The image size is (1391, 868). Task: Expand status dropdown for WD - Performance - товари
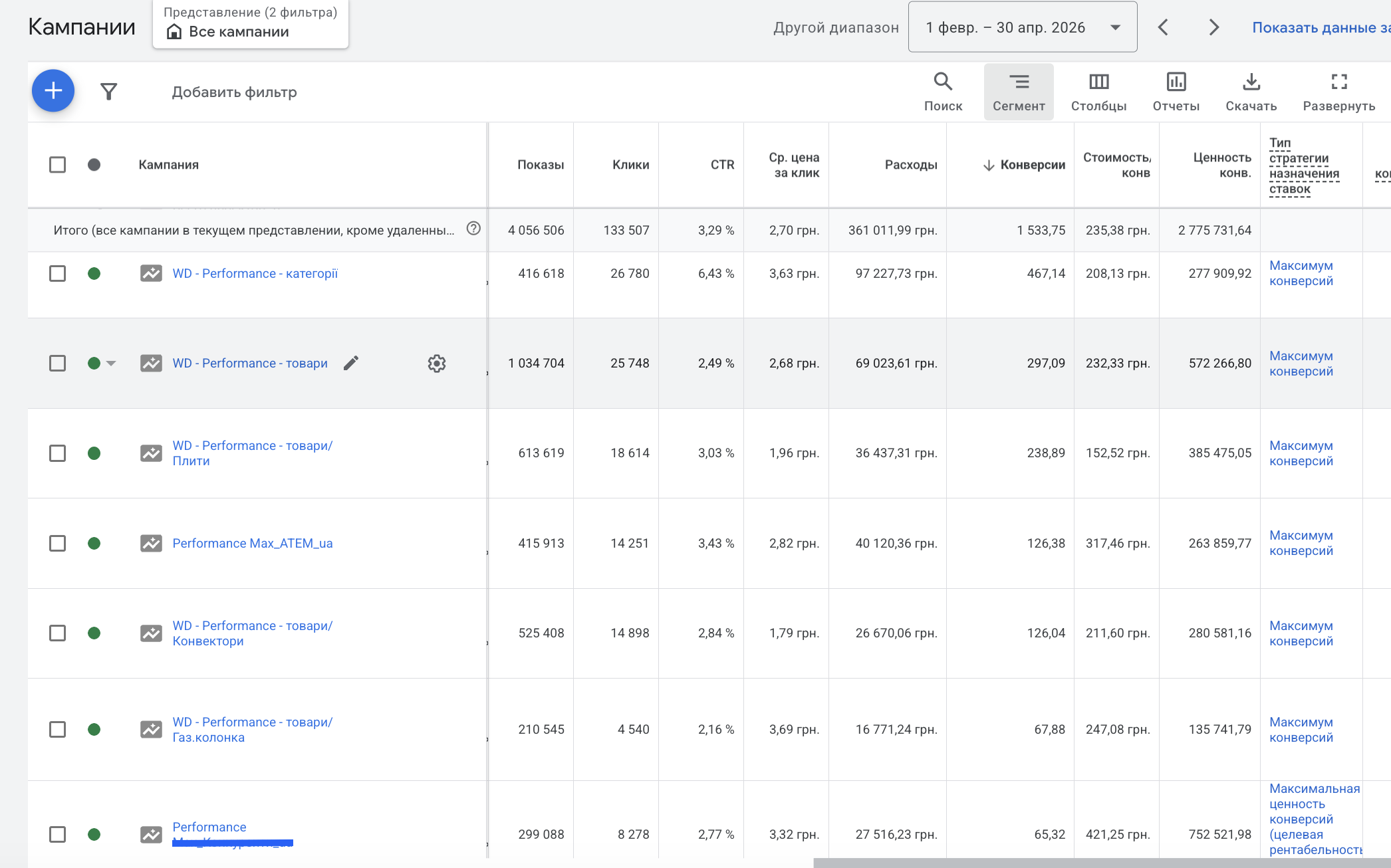[111, 363]
